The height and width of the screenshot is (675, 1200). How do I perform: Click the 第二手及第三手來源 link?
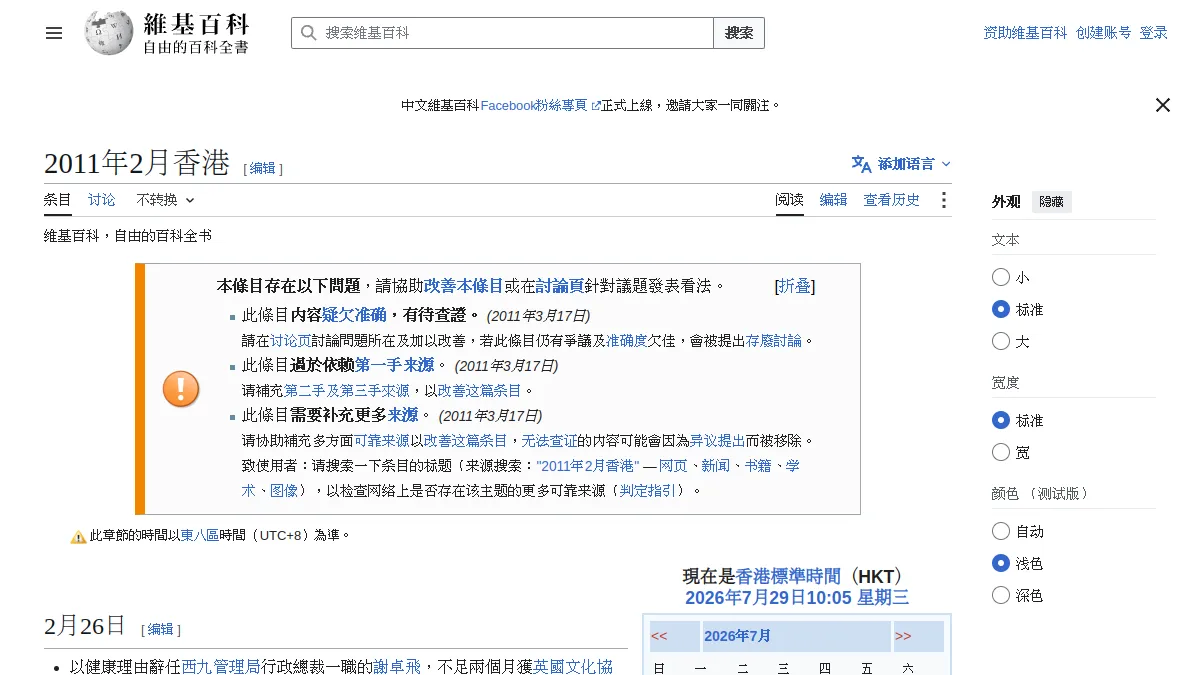[347, 391]
